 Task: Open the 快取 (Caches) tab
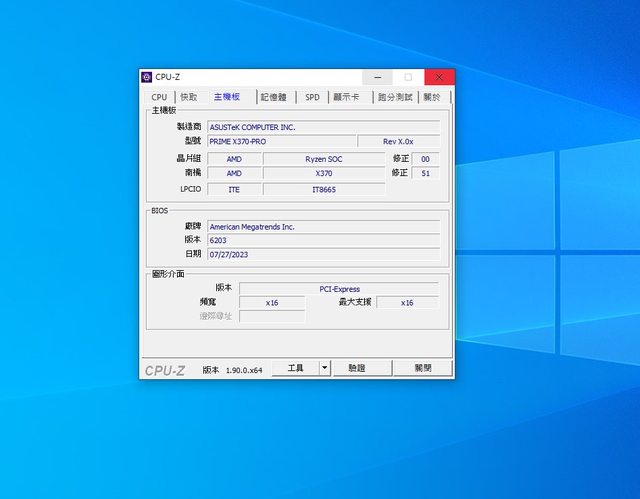(188, 97)
